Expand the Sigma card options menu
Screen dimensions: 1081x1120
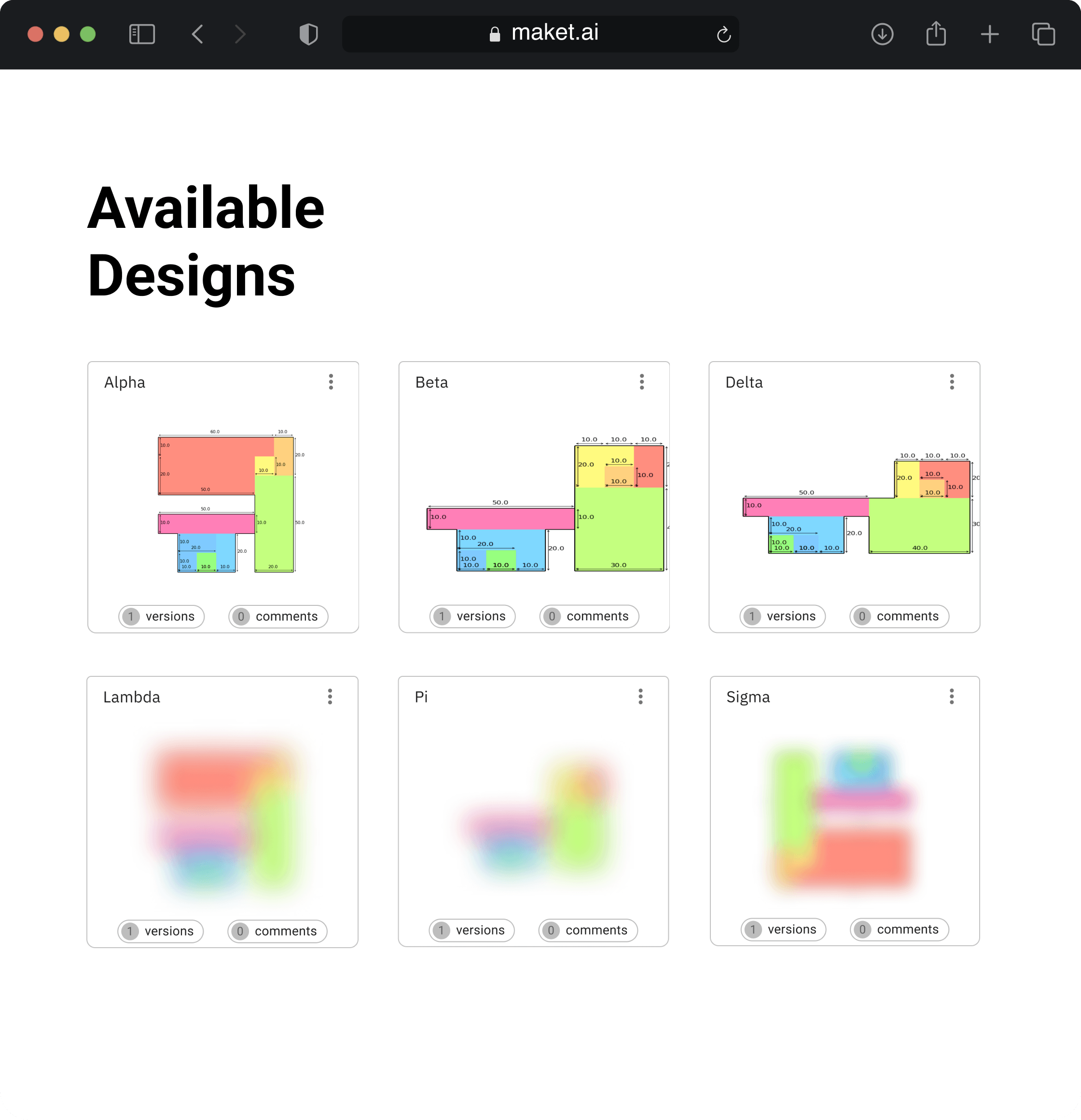click(x=952, y=697)
